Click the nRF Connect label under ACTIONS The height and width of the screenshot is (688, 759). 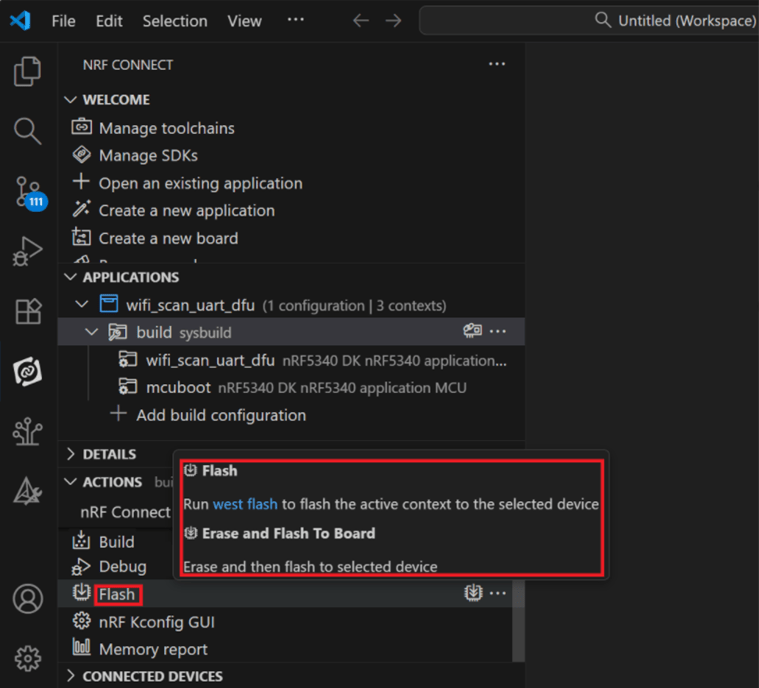tap(125, 512)
